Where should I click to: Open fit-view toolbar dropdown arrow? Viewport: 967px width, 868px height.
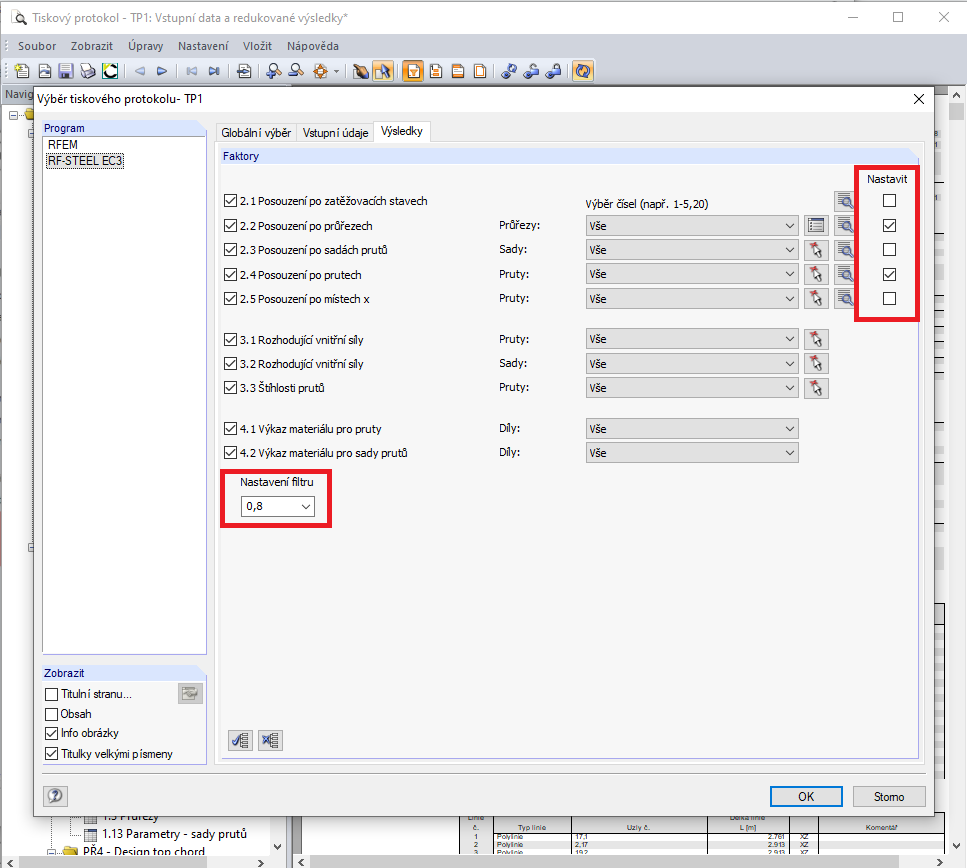pos(336,72)
